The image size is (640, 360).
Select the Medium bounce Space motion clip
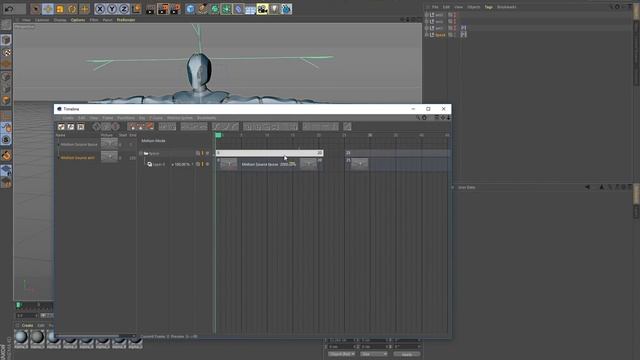pyautogui.click(x=269, y=164)
